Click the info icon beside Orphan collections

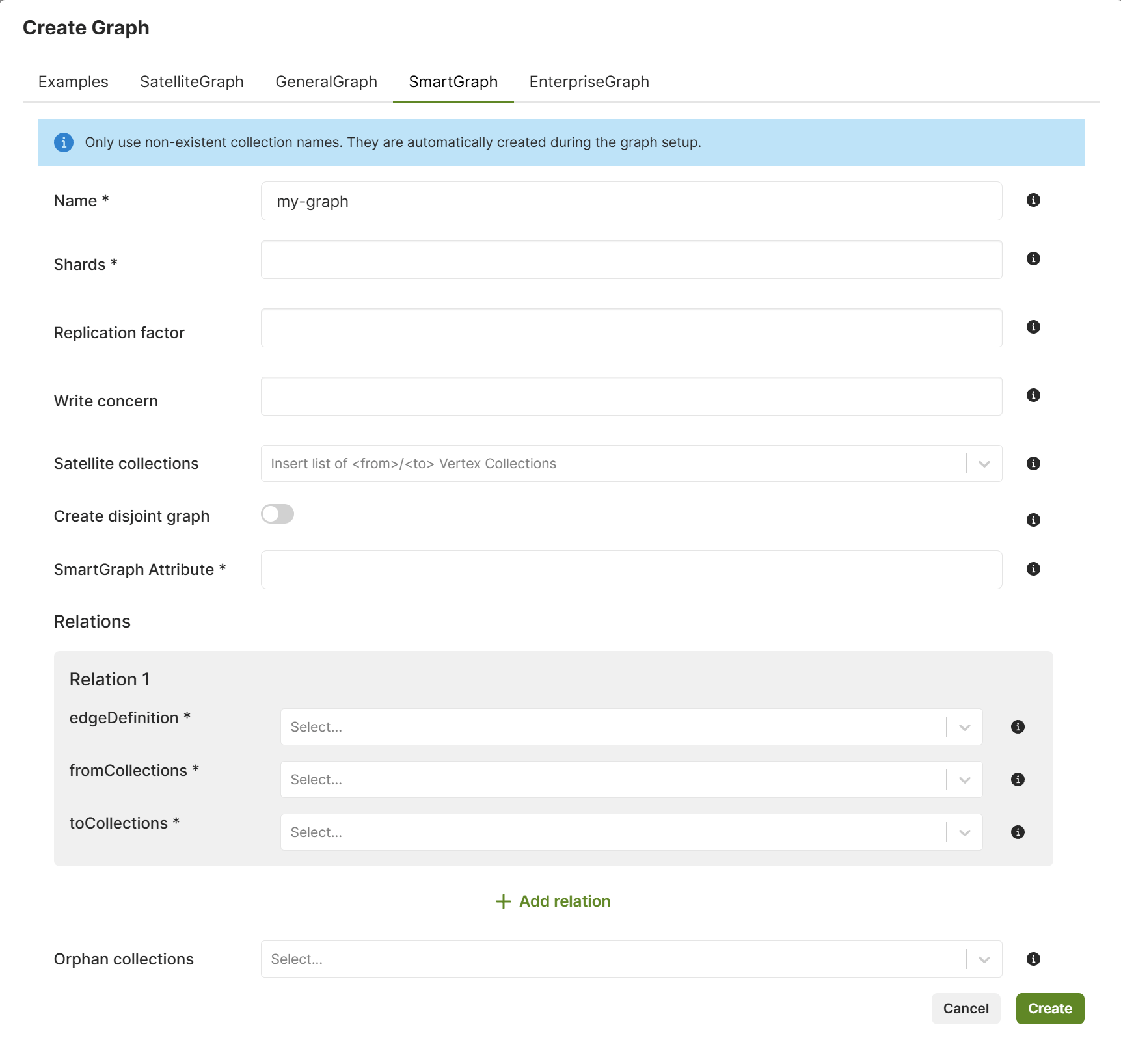(1033, 959)
